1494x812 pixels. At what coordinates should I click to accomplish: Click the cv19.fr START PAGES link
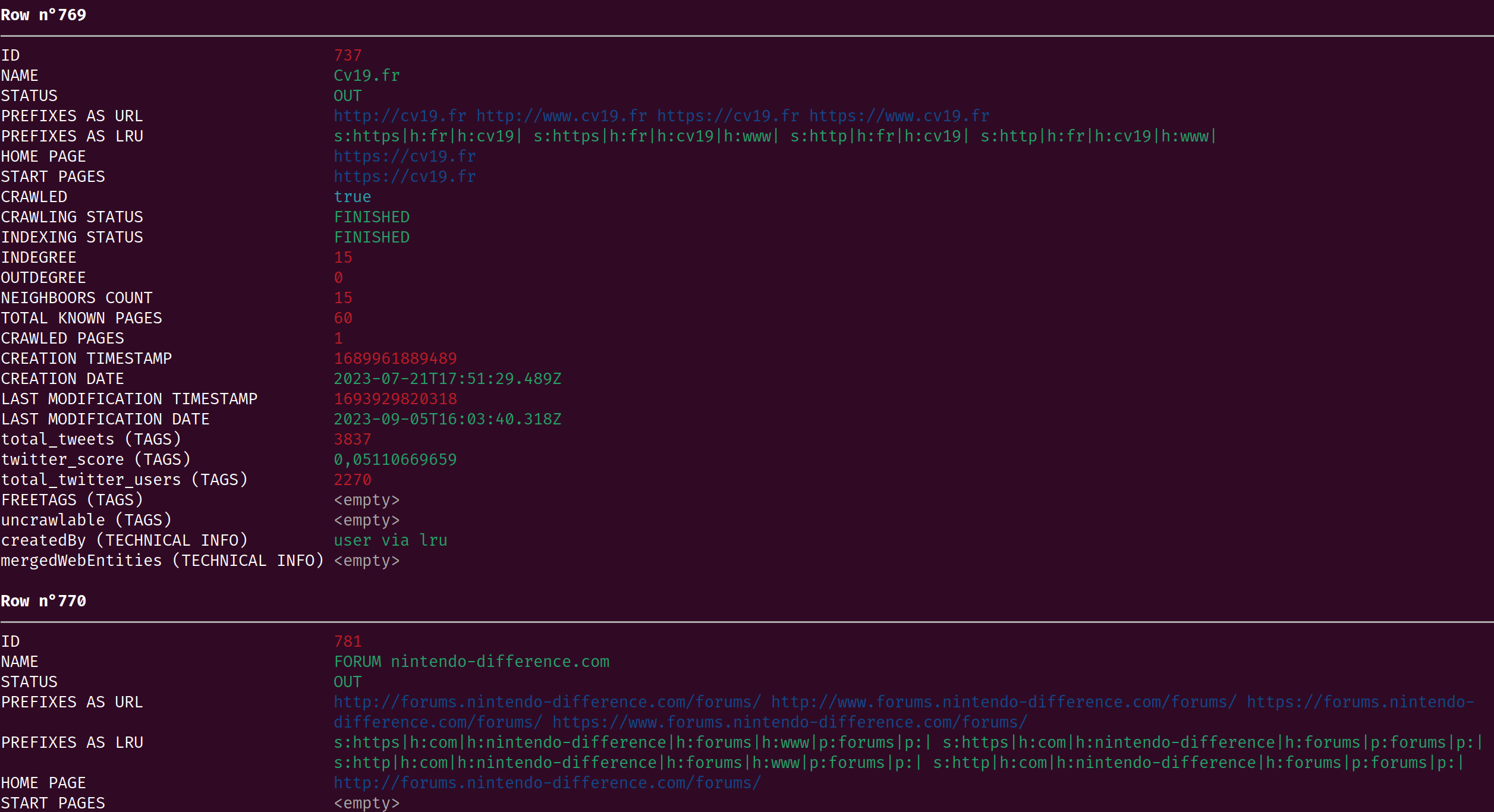[x=404, y=177]
